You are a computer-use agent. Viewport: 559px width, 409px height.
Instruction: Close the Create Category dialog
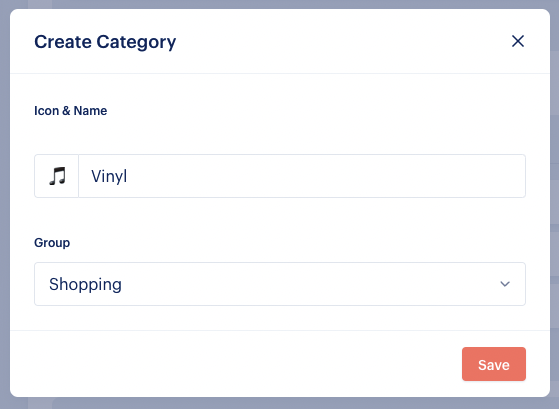pyautogui.click(x=518, y=41)
